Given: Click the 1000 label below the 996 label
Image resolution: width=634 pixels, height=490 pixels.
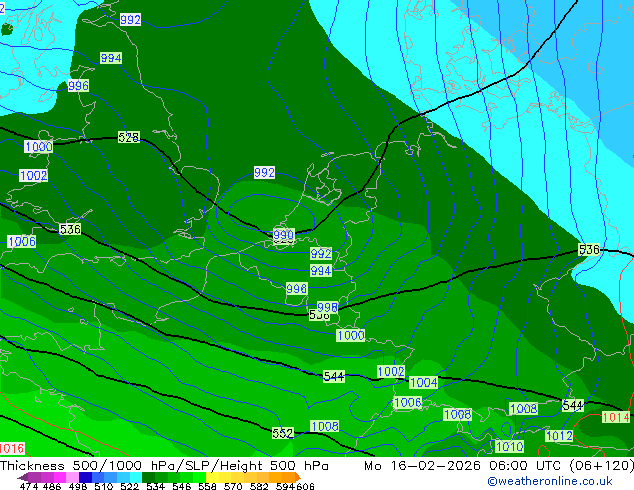Looking at the screenshot, I should click(351, 335).
